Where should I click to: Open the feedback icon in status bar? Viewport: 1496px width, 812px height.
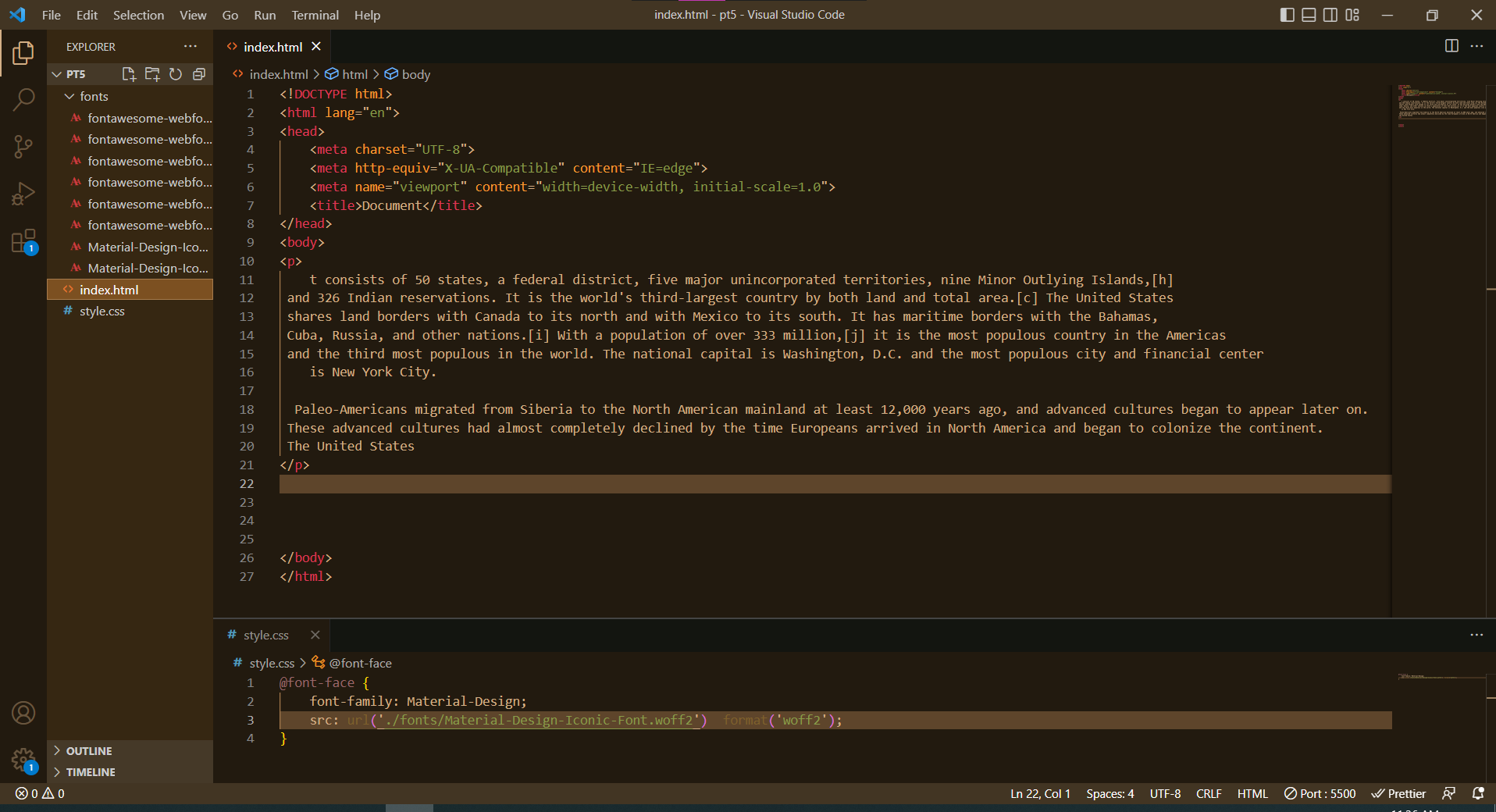[1449, 793]
